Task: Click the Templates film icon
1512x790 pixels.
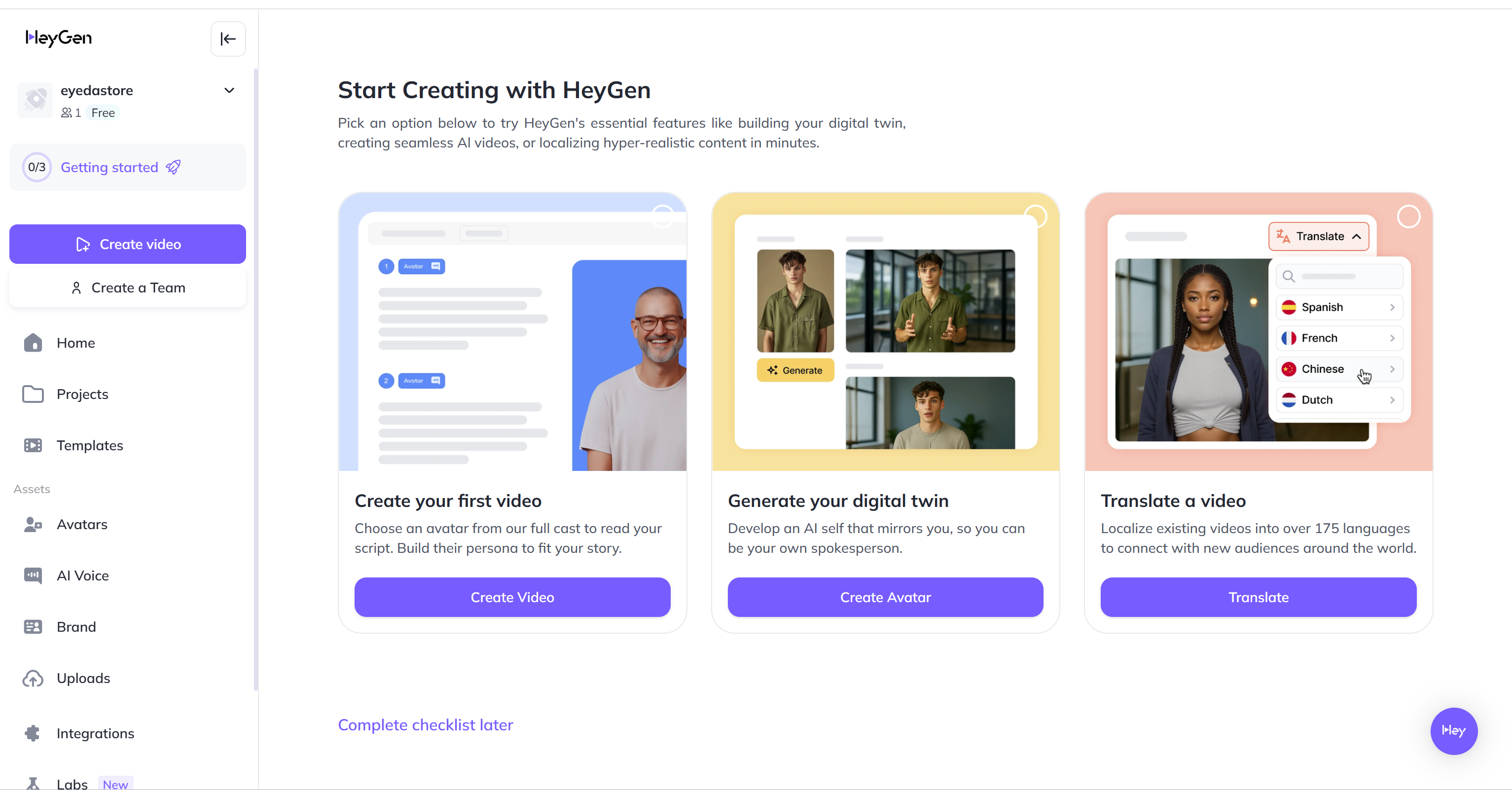Action: tap(33, 445)
